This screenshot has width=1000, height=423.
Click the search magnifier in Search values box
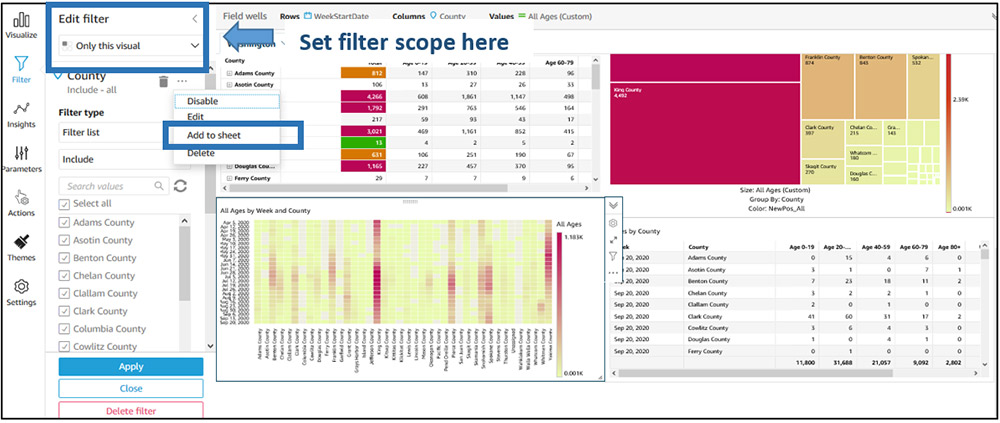tap(158, 186)
